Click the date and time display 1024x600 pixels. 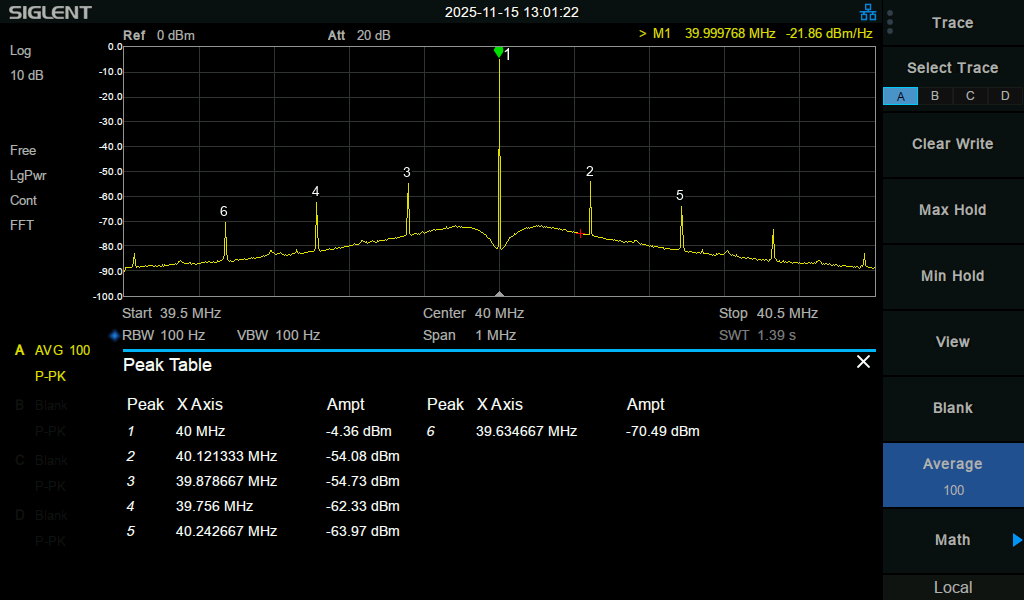pos(511,12)
